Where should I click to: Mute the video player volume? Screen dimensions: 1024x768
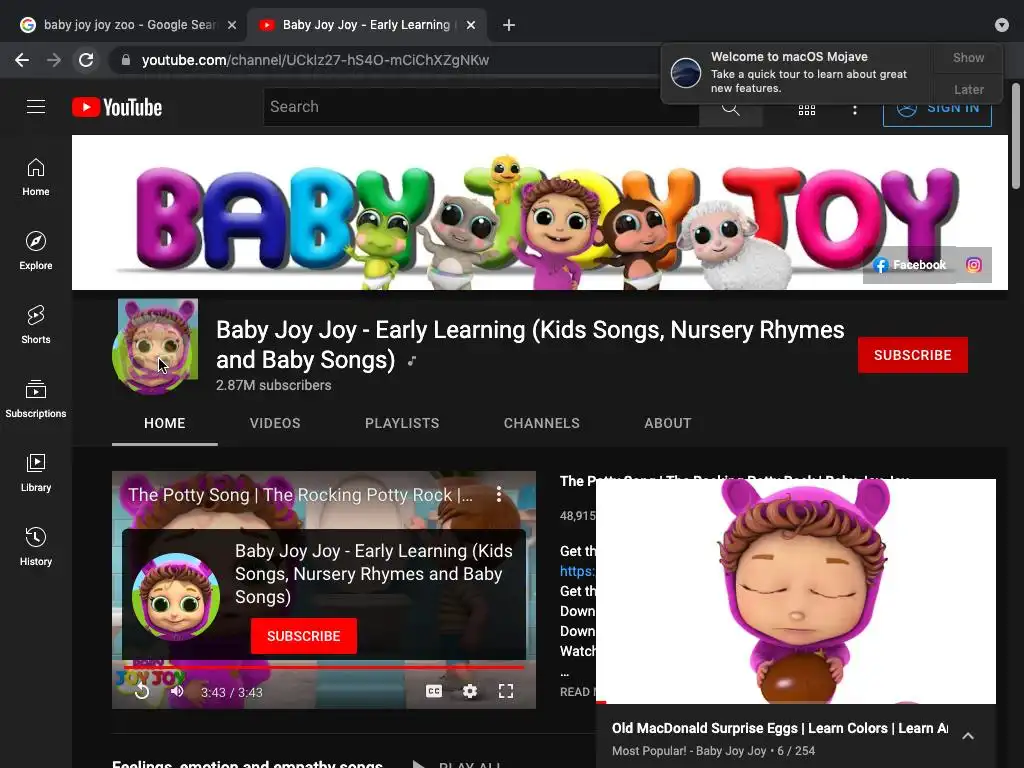(177, 691)
